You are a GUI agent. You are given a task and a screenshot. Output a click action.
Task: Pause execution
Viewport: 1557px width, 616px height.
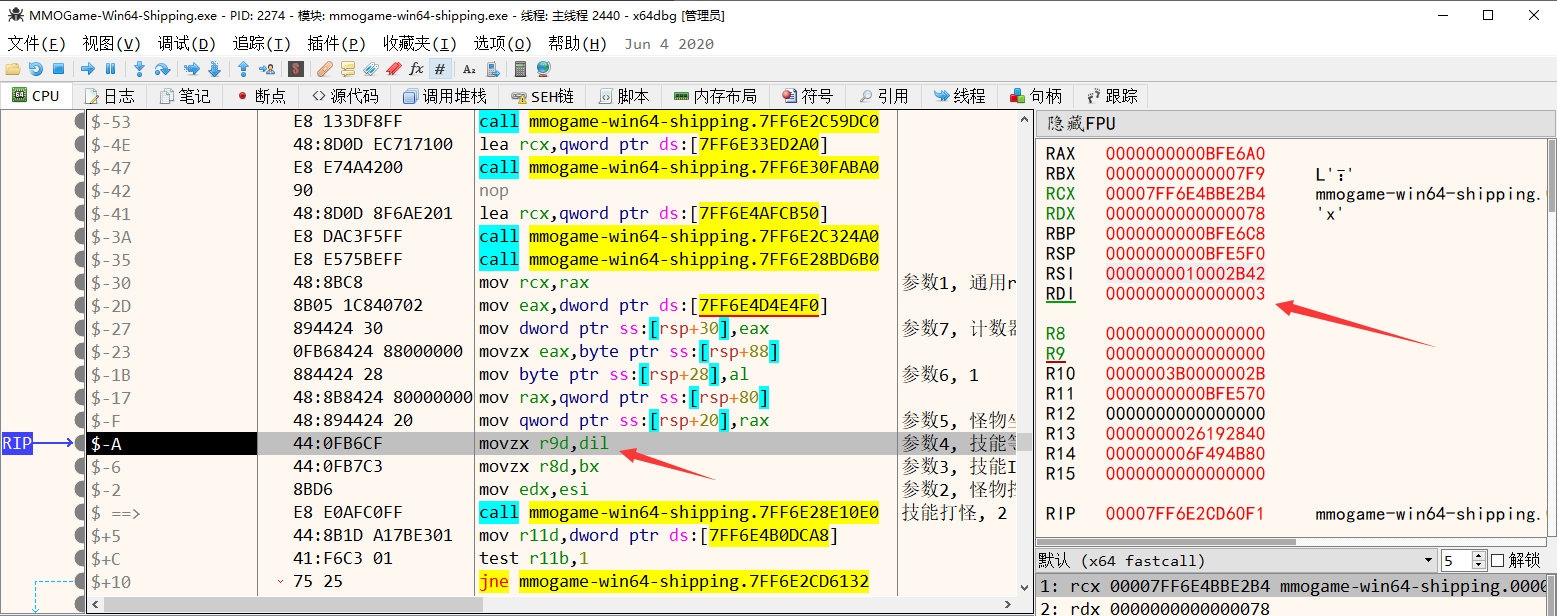pos(110,69)
